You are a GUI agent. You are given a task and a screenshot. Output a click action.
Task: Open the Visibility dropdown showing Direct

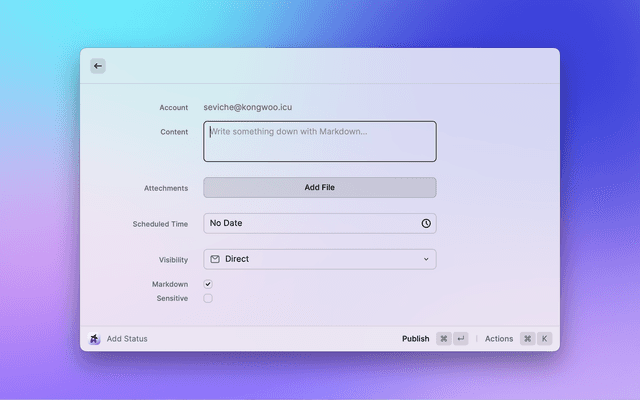click(x=320, y=259)
